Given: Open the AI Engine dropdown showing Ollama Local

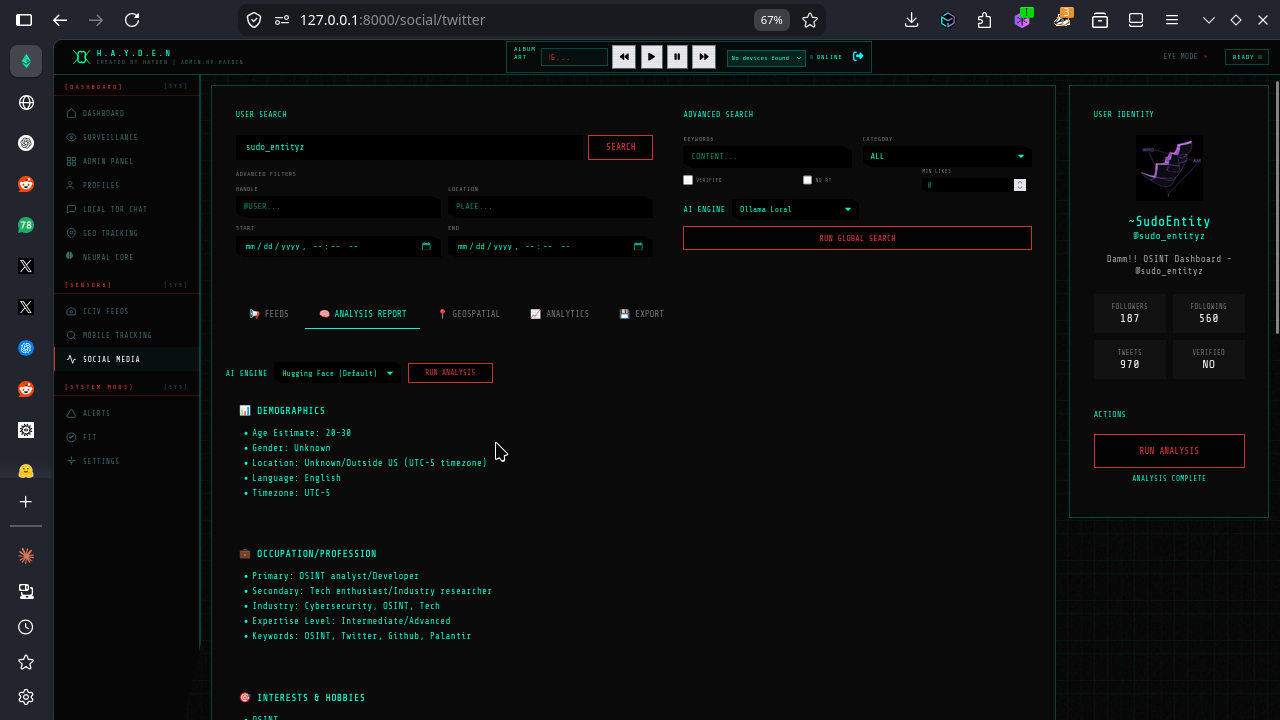Looking at the screenshot, I should (x=795, y=209).
